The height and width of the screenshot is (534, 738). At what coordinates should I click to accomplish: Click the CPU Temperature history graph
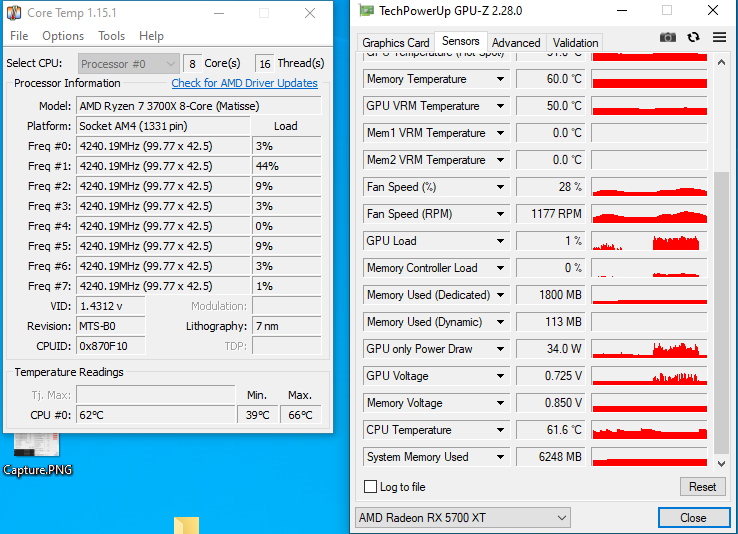[x=650, y=430]
